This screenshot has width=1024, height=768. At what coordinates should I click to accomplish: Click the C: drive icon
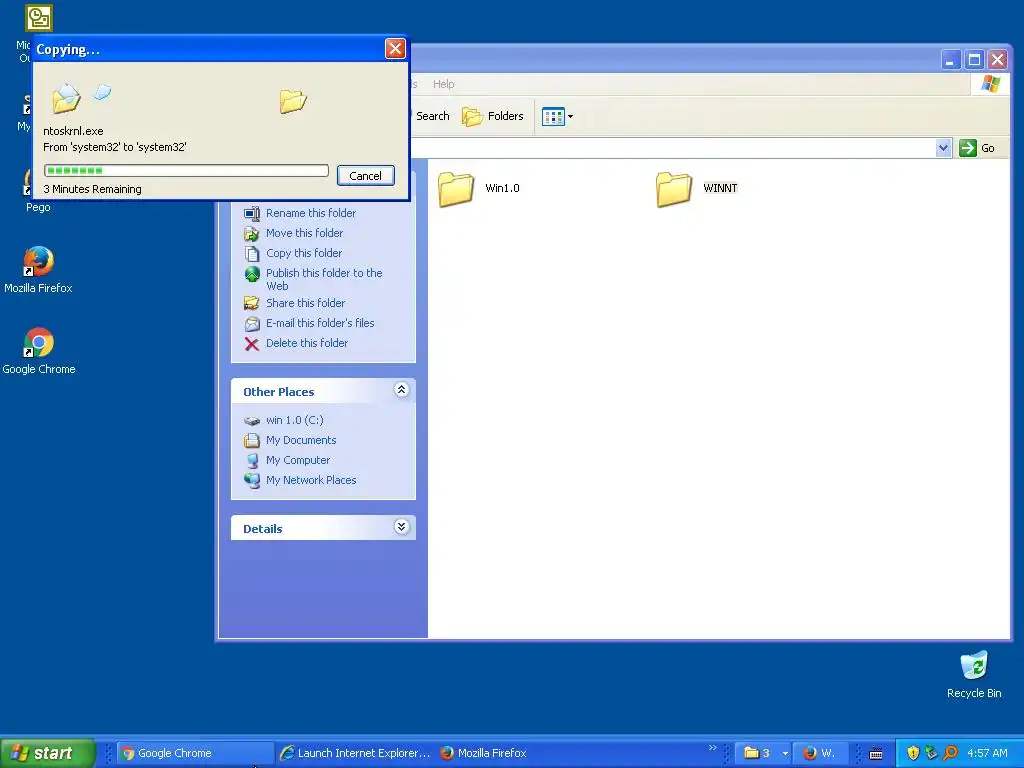coord(251,421)
